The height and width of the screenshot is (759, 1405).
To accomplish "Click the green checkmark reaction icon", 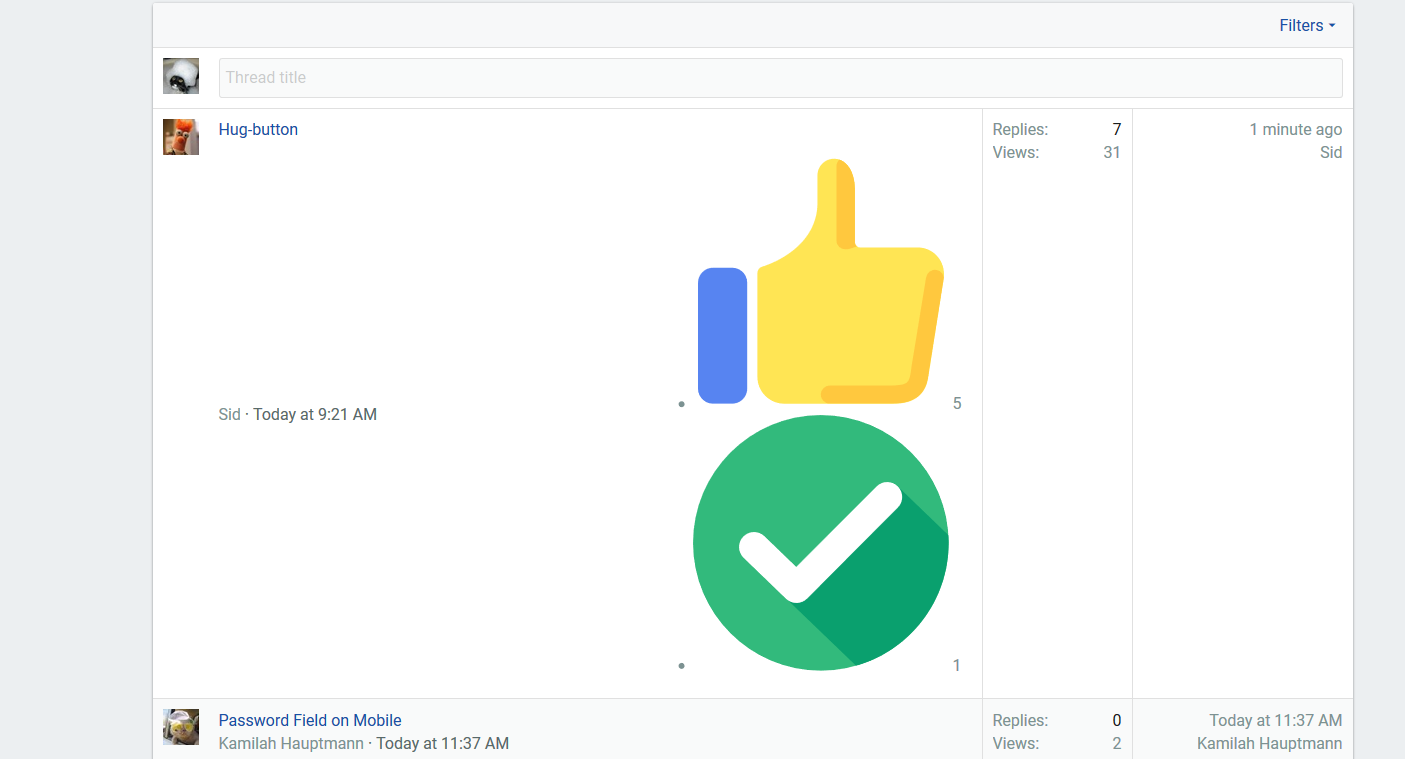I will tap(821, 543).
